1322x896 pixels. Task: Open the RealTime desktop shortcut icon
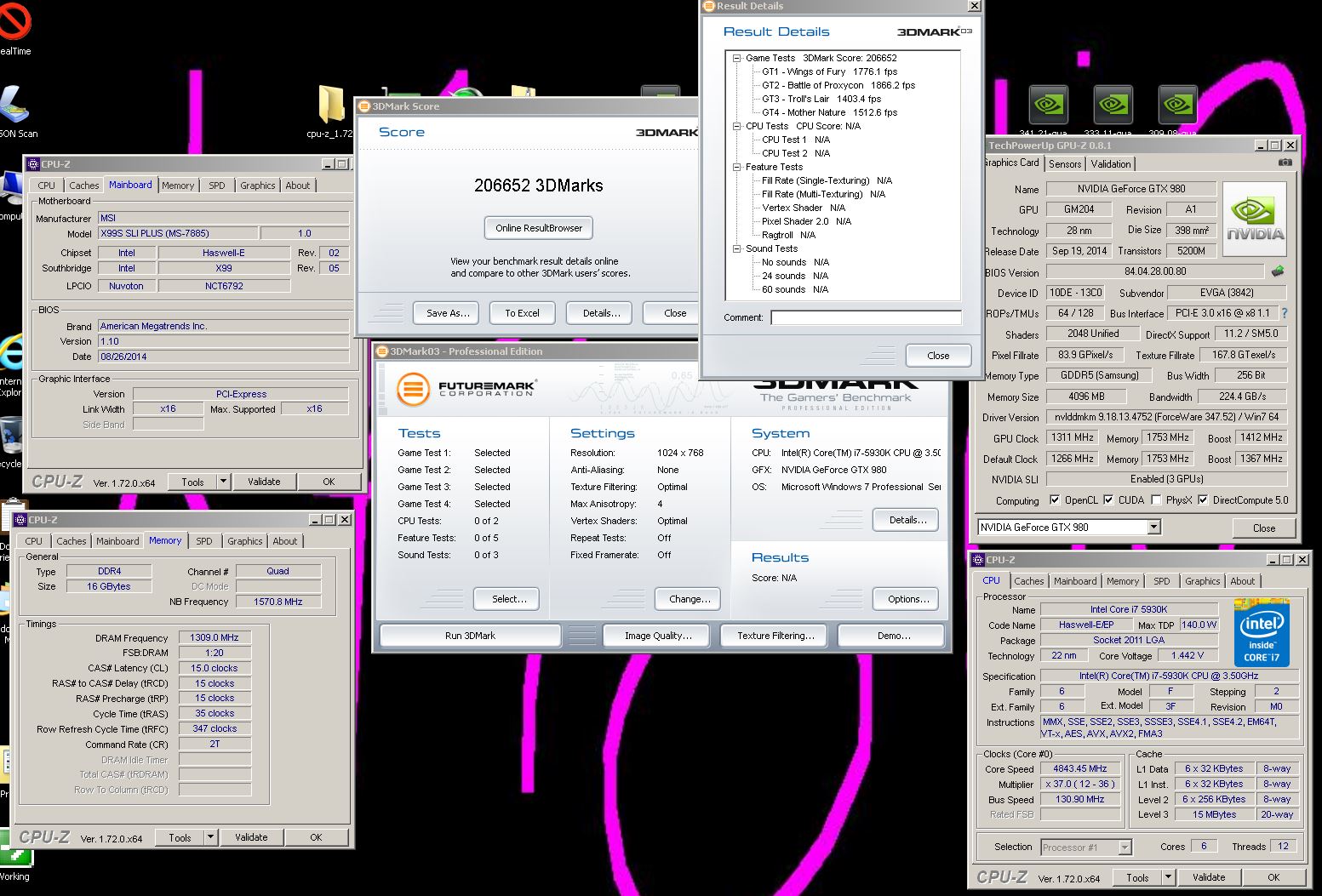(x=14, y=23)
